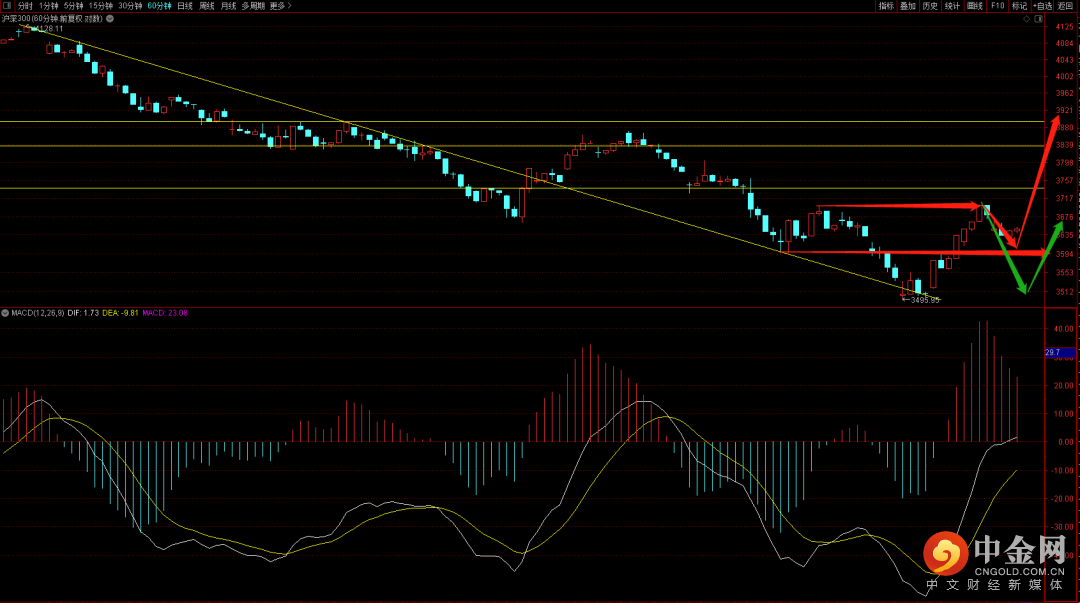The width and height of the screenshot is (1080, 603).
Task: Add stock via +自选 button
Action: (1043, 6)
